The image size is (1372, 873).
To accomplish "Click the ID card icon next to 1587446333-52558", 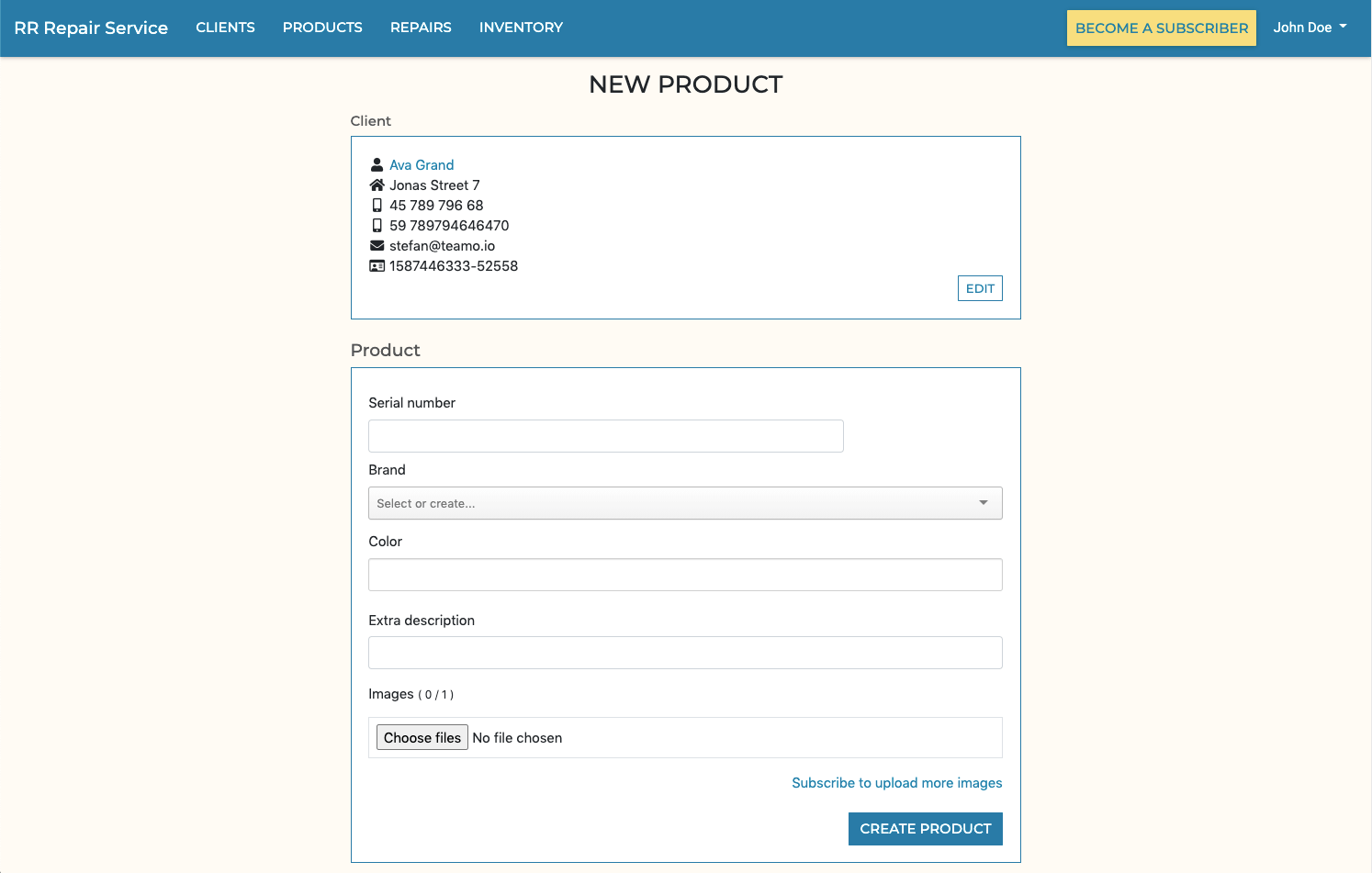I will pos(377,265).
